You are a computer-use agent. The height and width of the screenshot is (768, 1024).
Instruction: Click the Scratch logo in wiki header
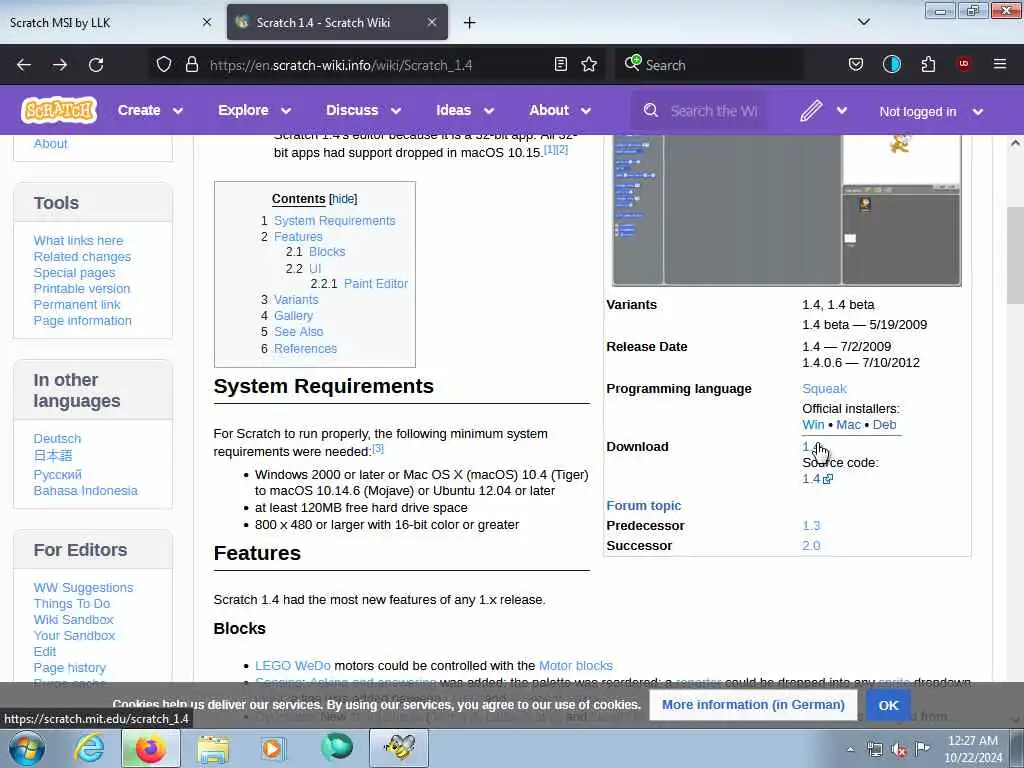(59, 110)
